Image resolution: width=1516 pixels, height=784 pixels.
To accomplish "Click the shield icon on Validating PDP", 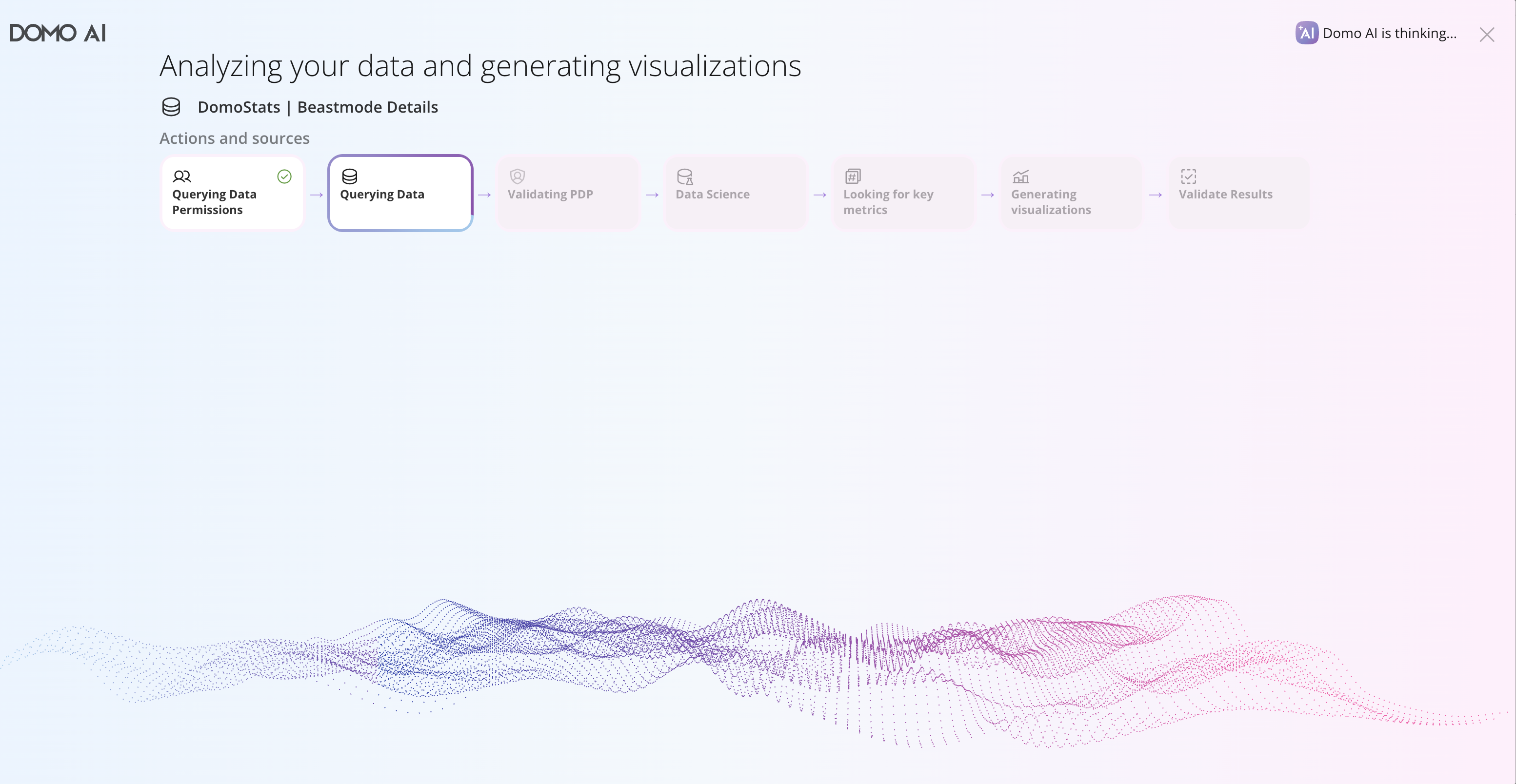I will coord(518,176).
